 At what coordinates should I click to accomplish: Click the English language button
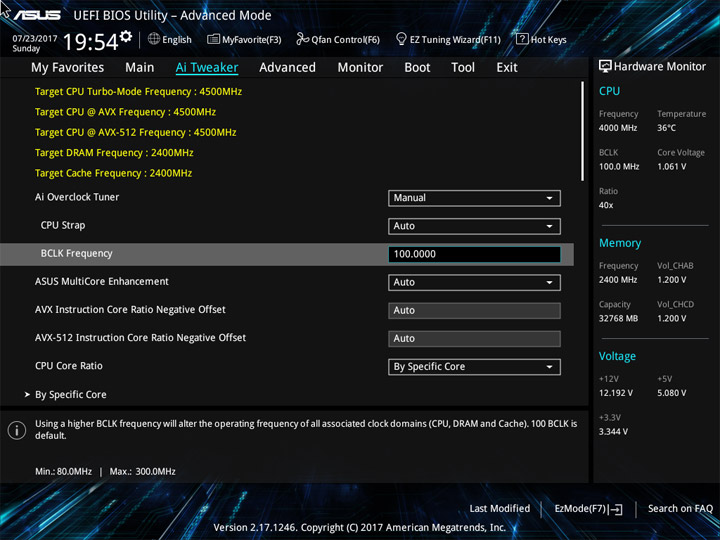(x=170, y=39)
